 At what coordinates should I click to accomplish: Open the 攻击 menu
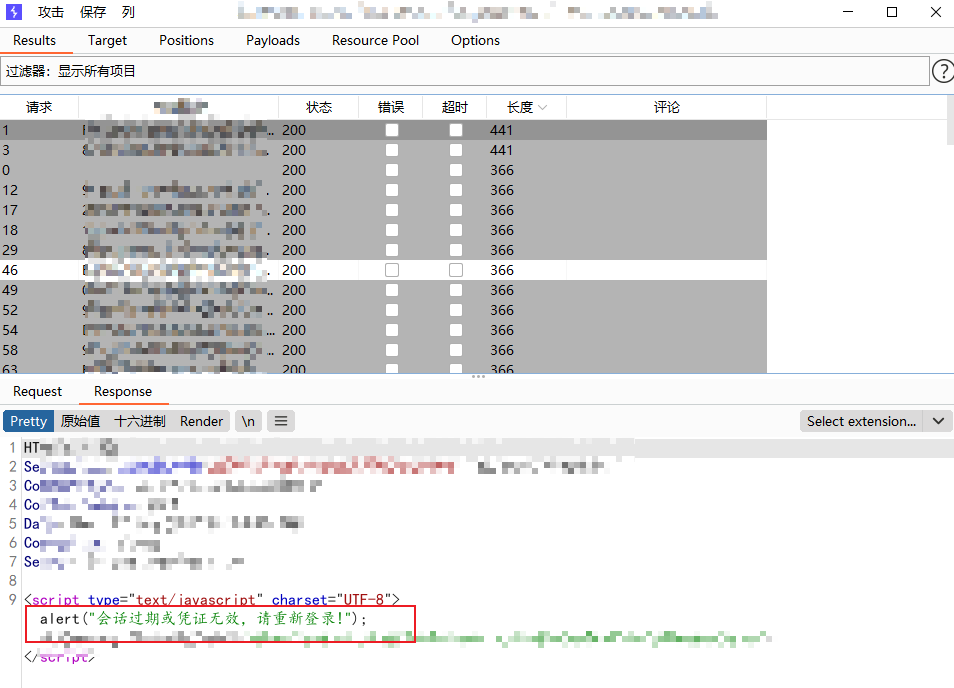[x=51, y=13]
